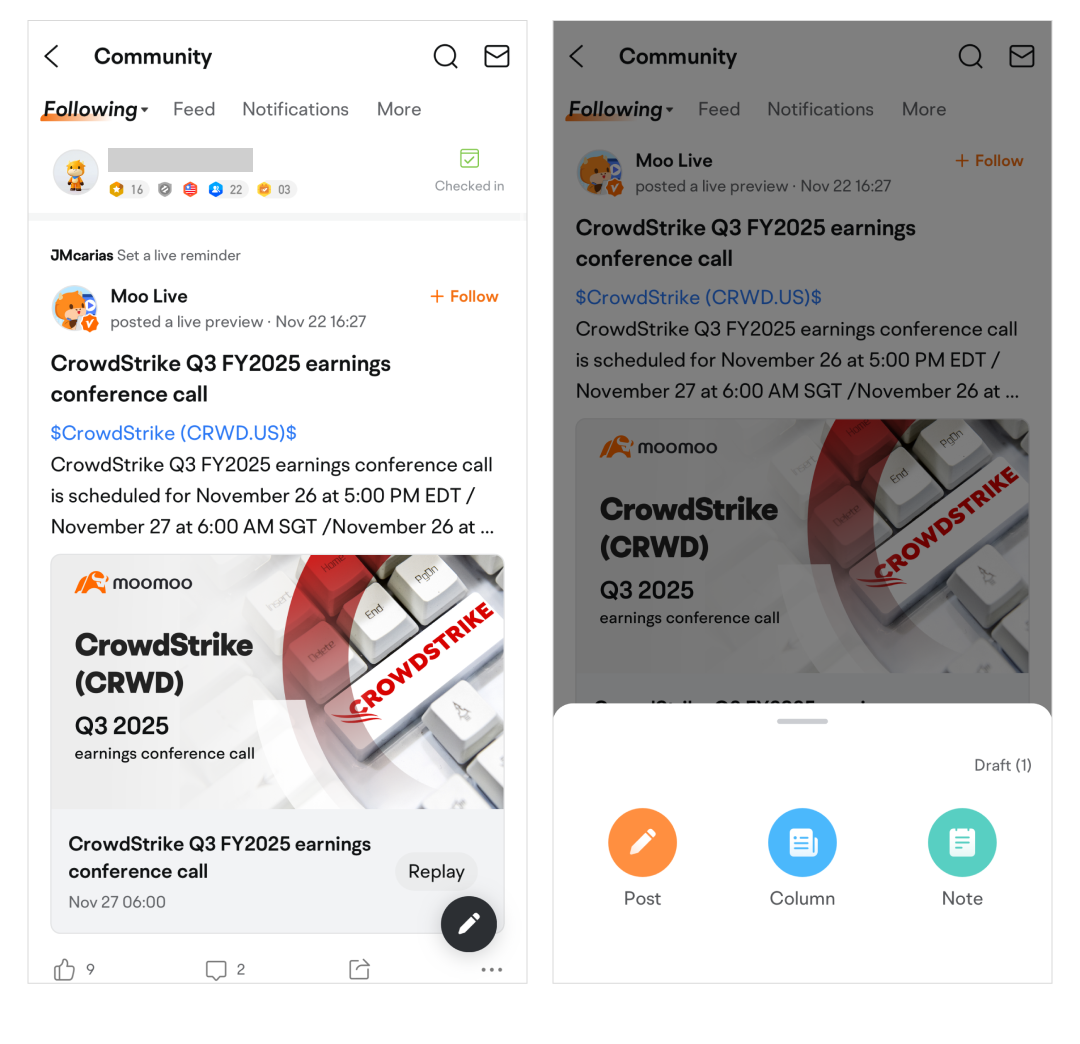Open Draft (1) in bottom sheet
The height and width of the screenshot is (1044, 1080).
pyautogui.click(x=1003, y=765)
